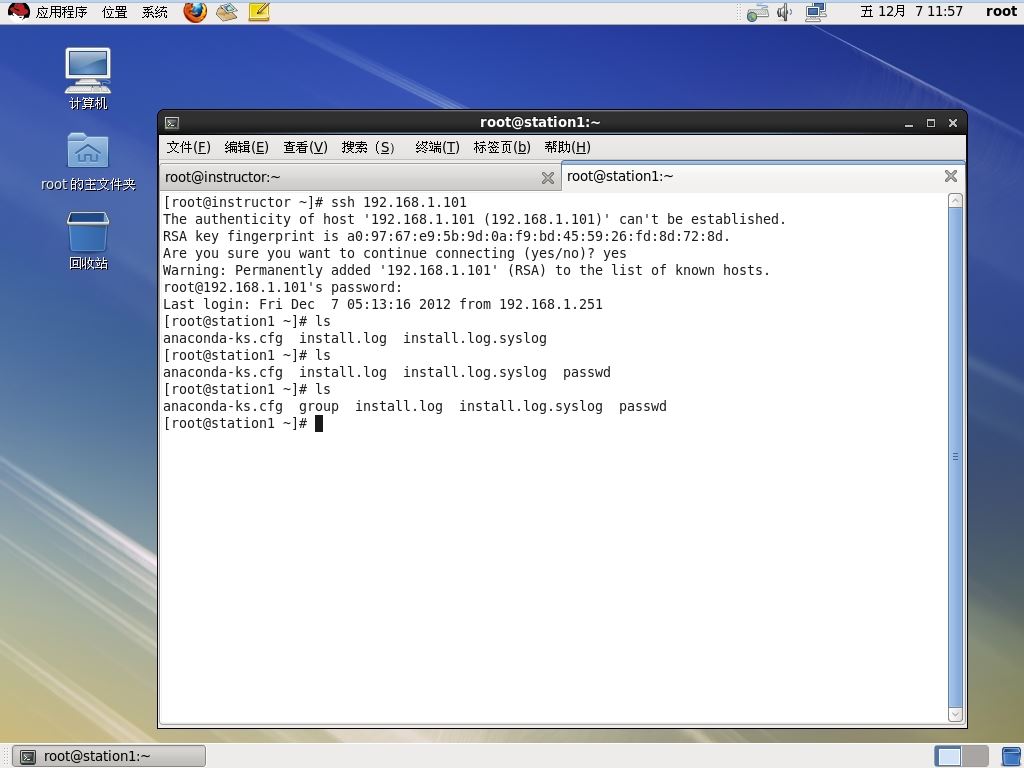Click the terminal window title bar
The height and width of the screenshot is (768, 1024).
539,122
